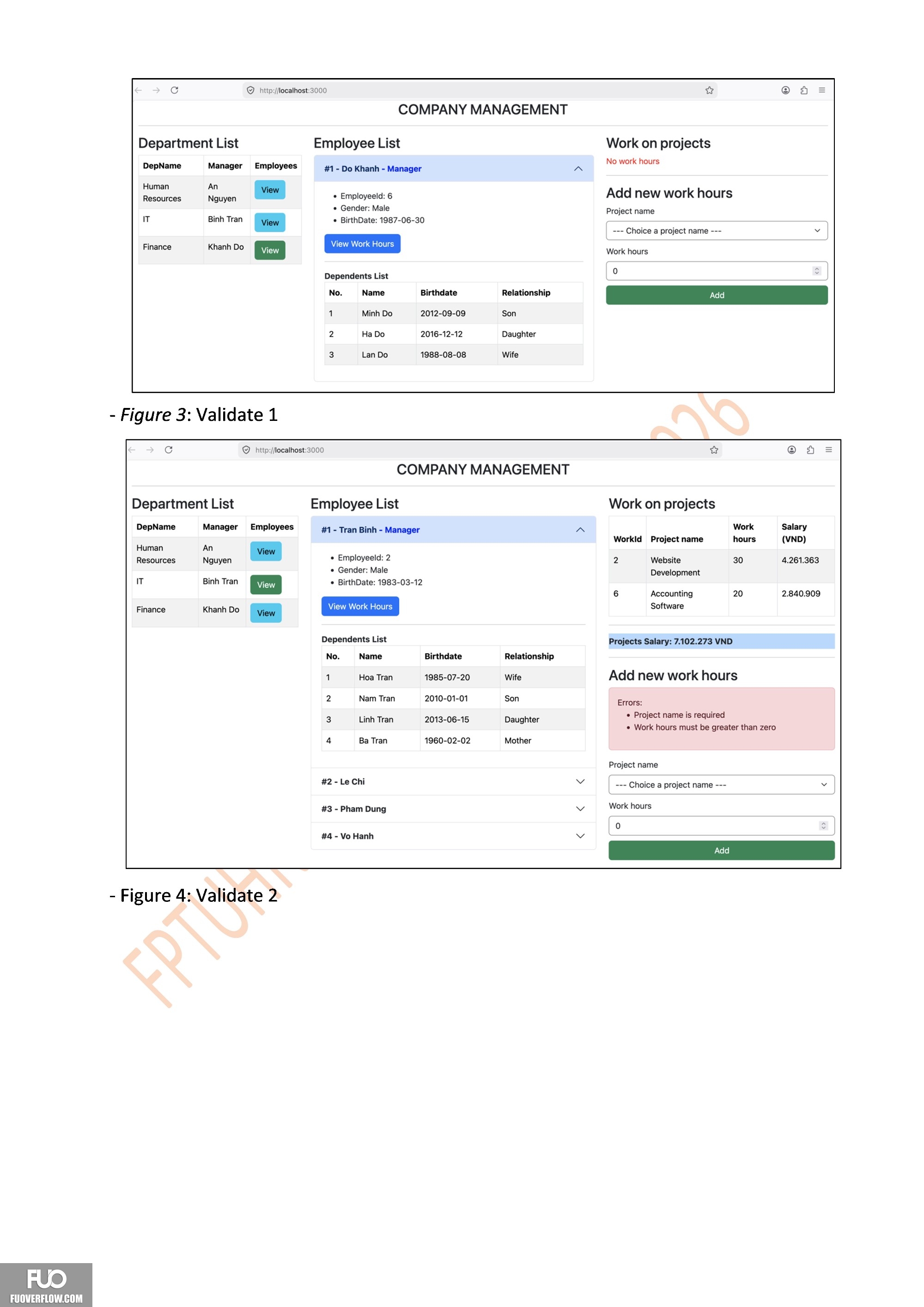
Task: Select dependent row Lan Do
Action: (454, 355)
